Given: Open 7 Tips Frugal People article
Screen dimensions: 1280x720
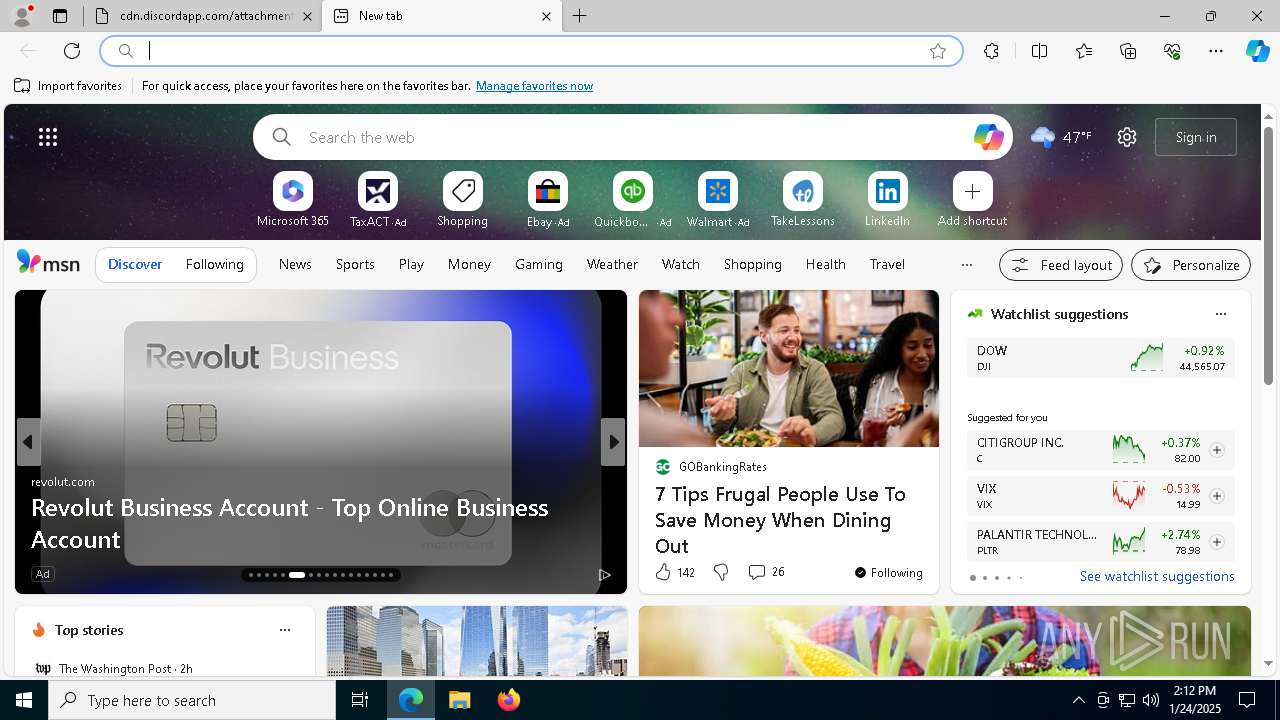Looking at the screenshot, I should (780, 520).
